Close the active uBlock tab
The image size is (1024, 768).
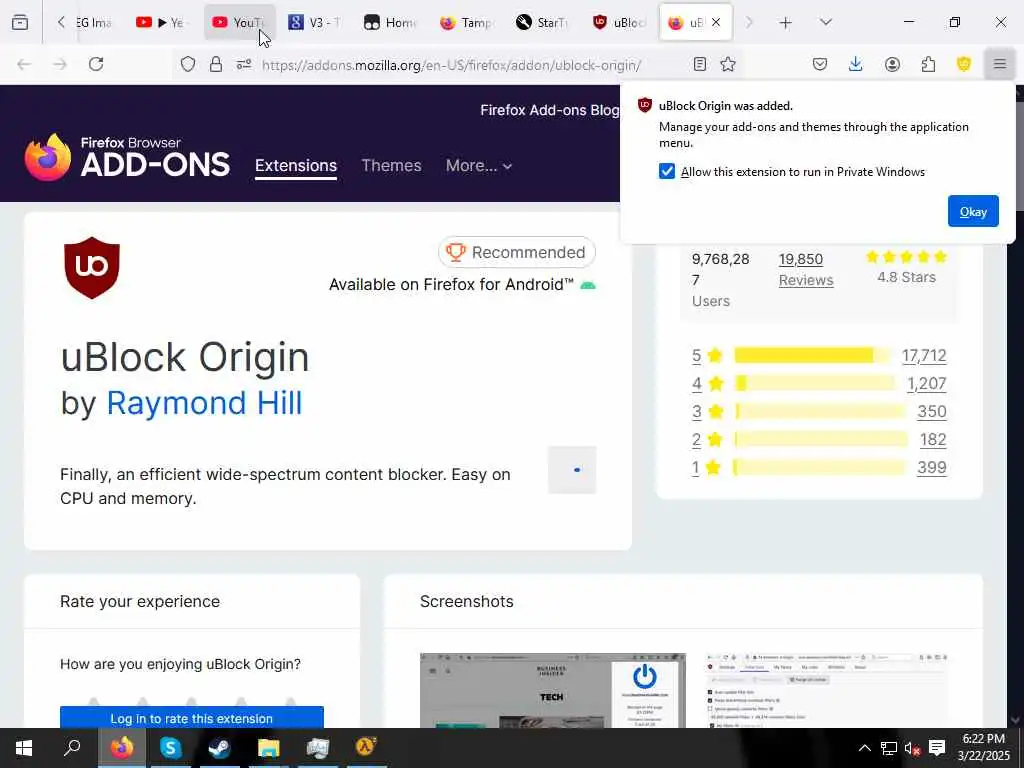point(716,22)
